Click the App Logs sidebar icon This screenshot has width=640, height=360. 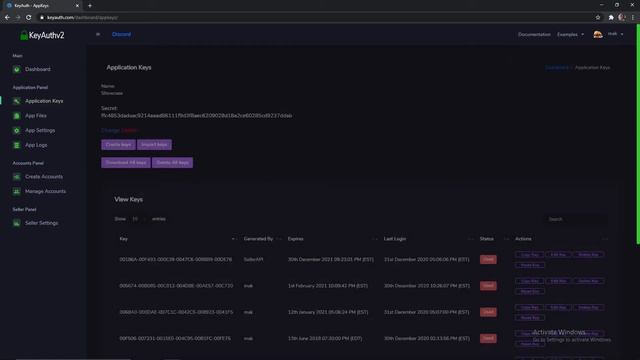pos(16,145)
